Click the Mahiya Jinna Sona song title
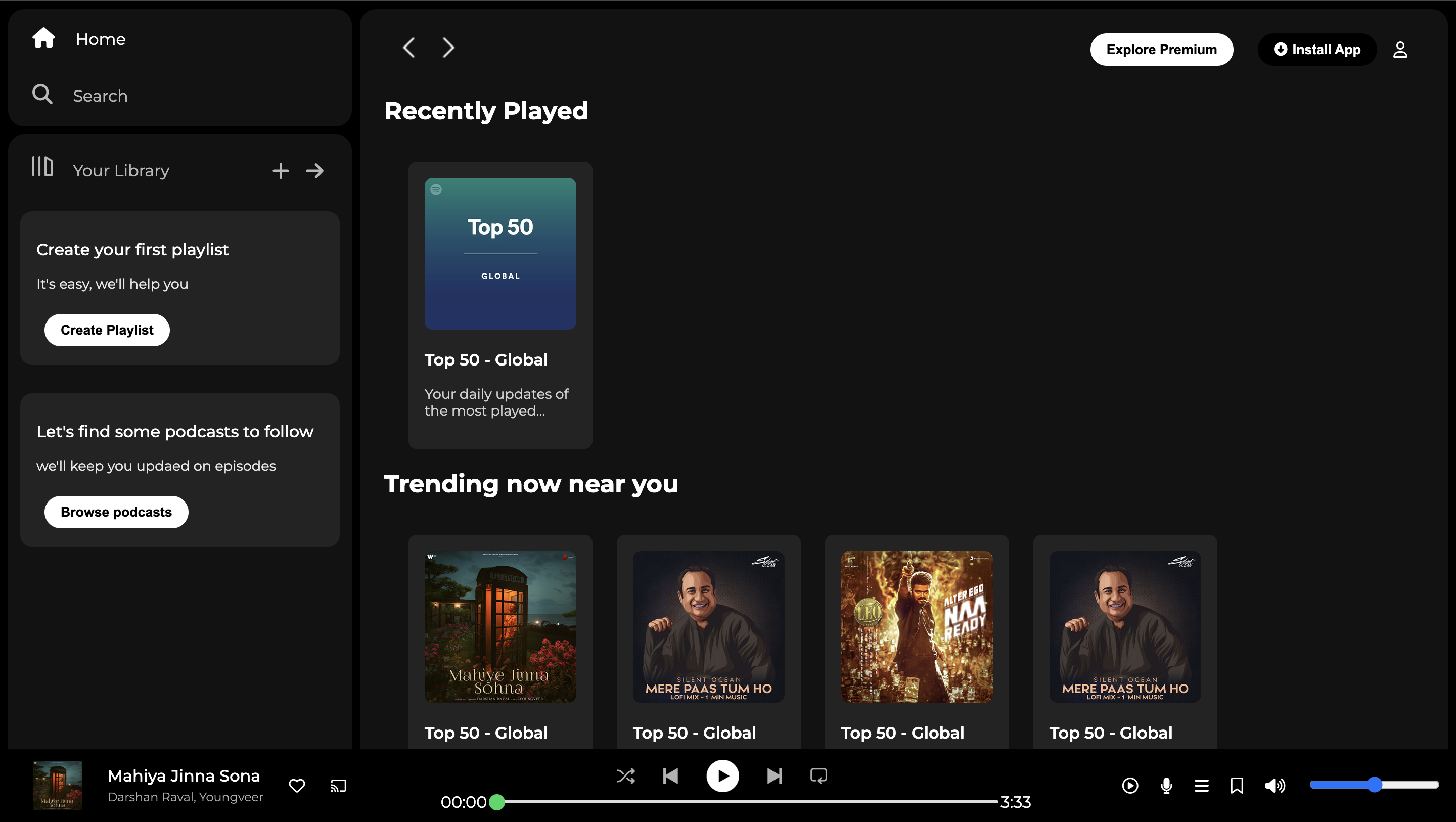This screenshot has width=1456, height=822. 184,776
